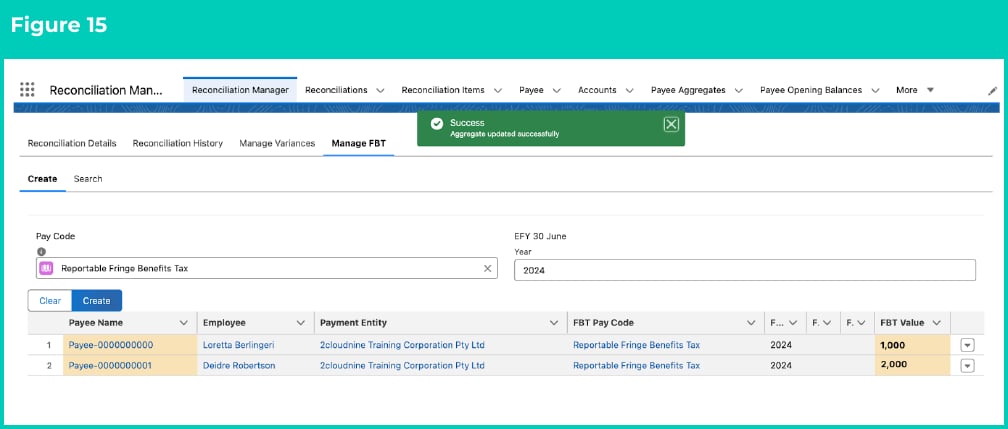Screen dimensions: 1008x429
Task: Open the Payee Opening Balances nav tab
Action: [811, 90]
